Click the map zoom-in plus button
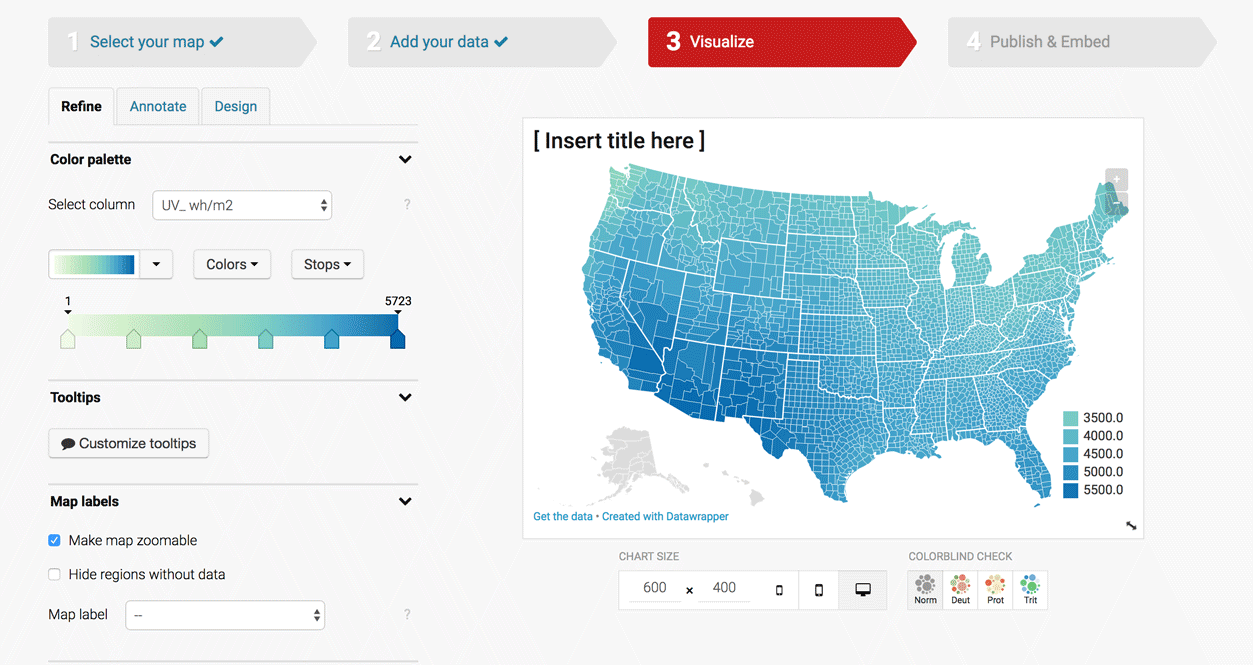Viewport: 1253px width, 665px height. (1117, 180)
